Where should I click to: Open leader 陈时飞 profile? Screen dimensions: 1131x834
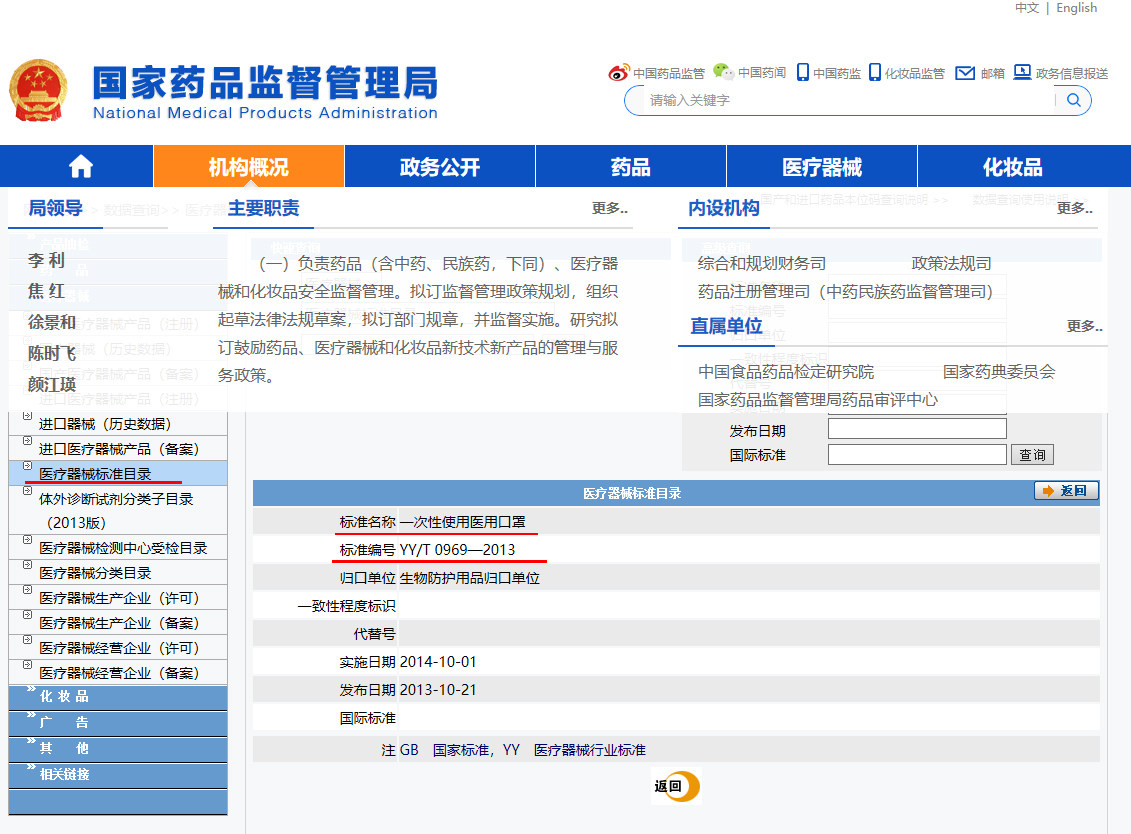click(52, 354)
